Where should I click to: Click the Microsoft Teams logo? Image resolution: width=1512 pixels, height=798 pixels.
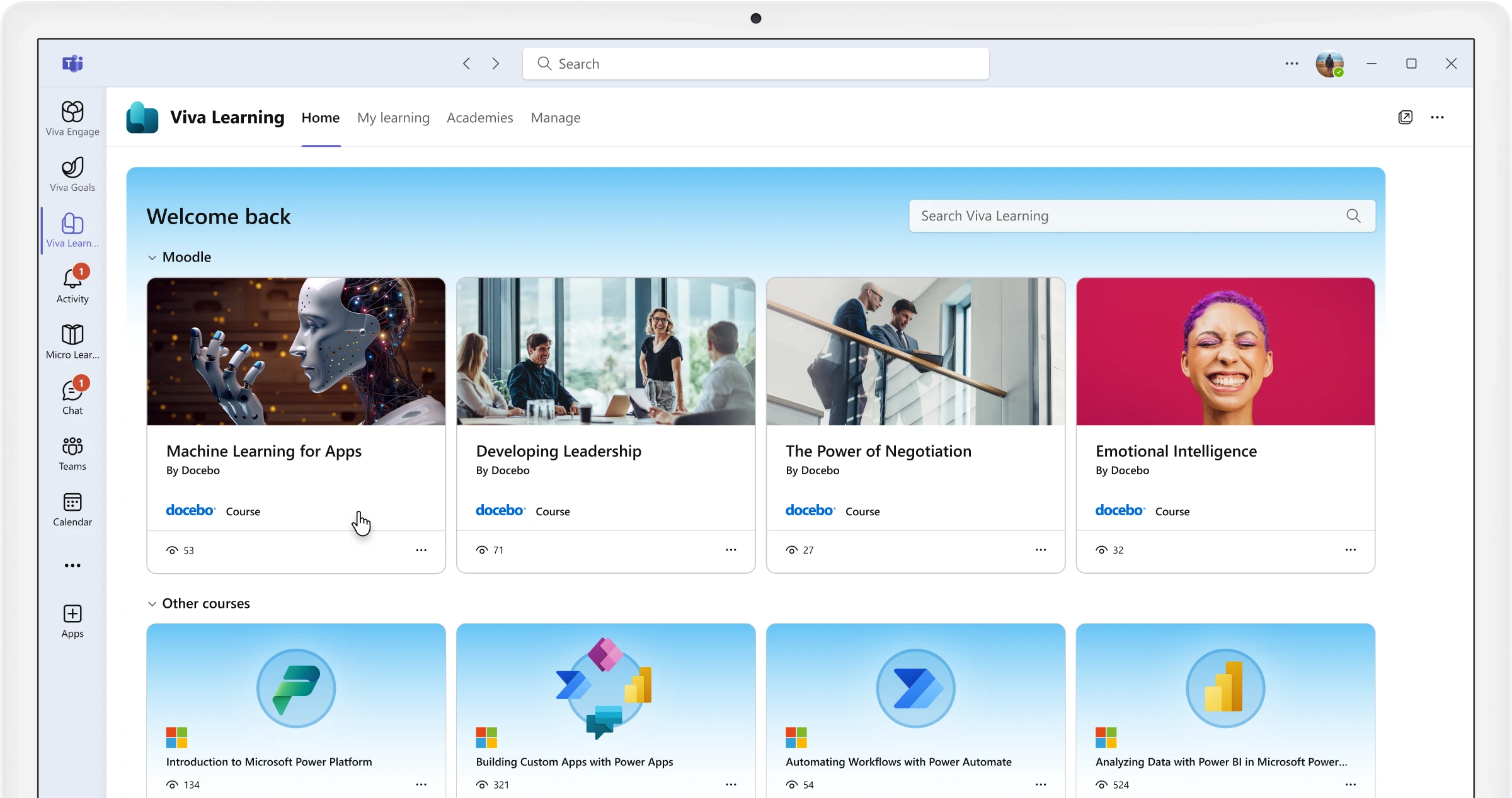coord(72,64)
